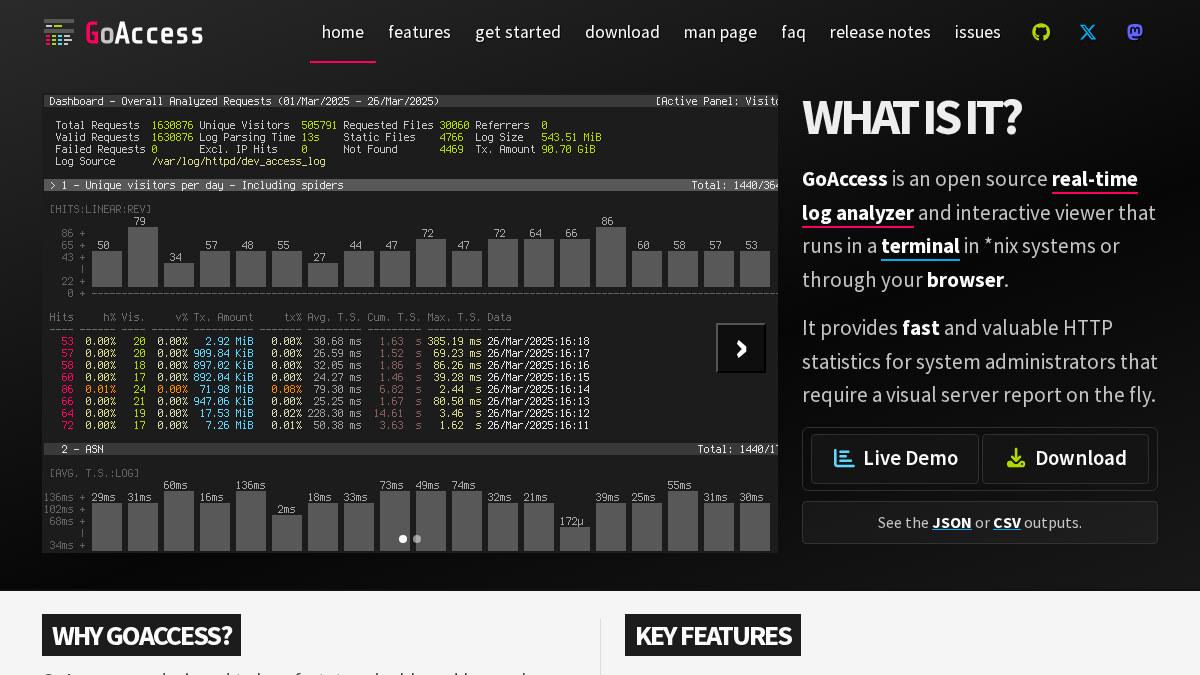Open the man page link
This screenshot has width=1200, height=675.
[x=720, y=32]
